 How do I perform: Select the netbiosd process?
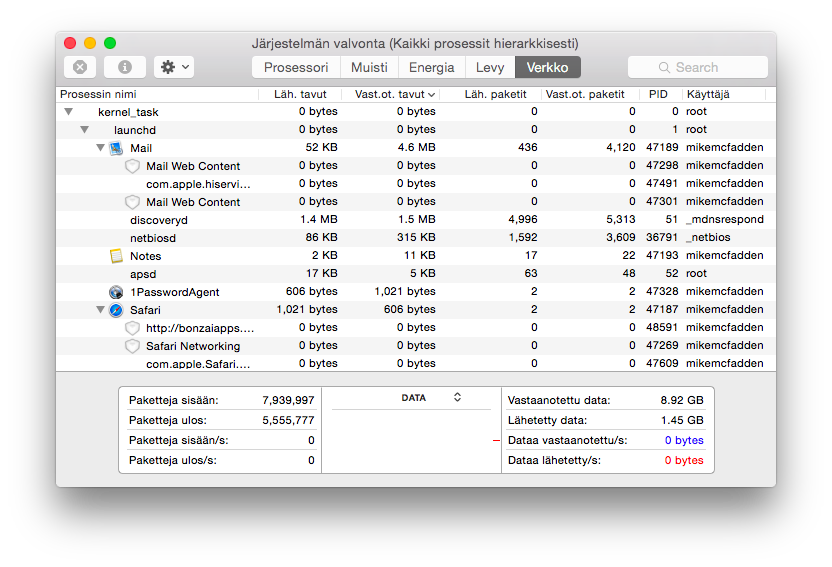click(416, 238)
